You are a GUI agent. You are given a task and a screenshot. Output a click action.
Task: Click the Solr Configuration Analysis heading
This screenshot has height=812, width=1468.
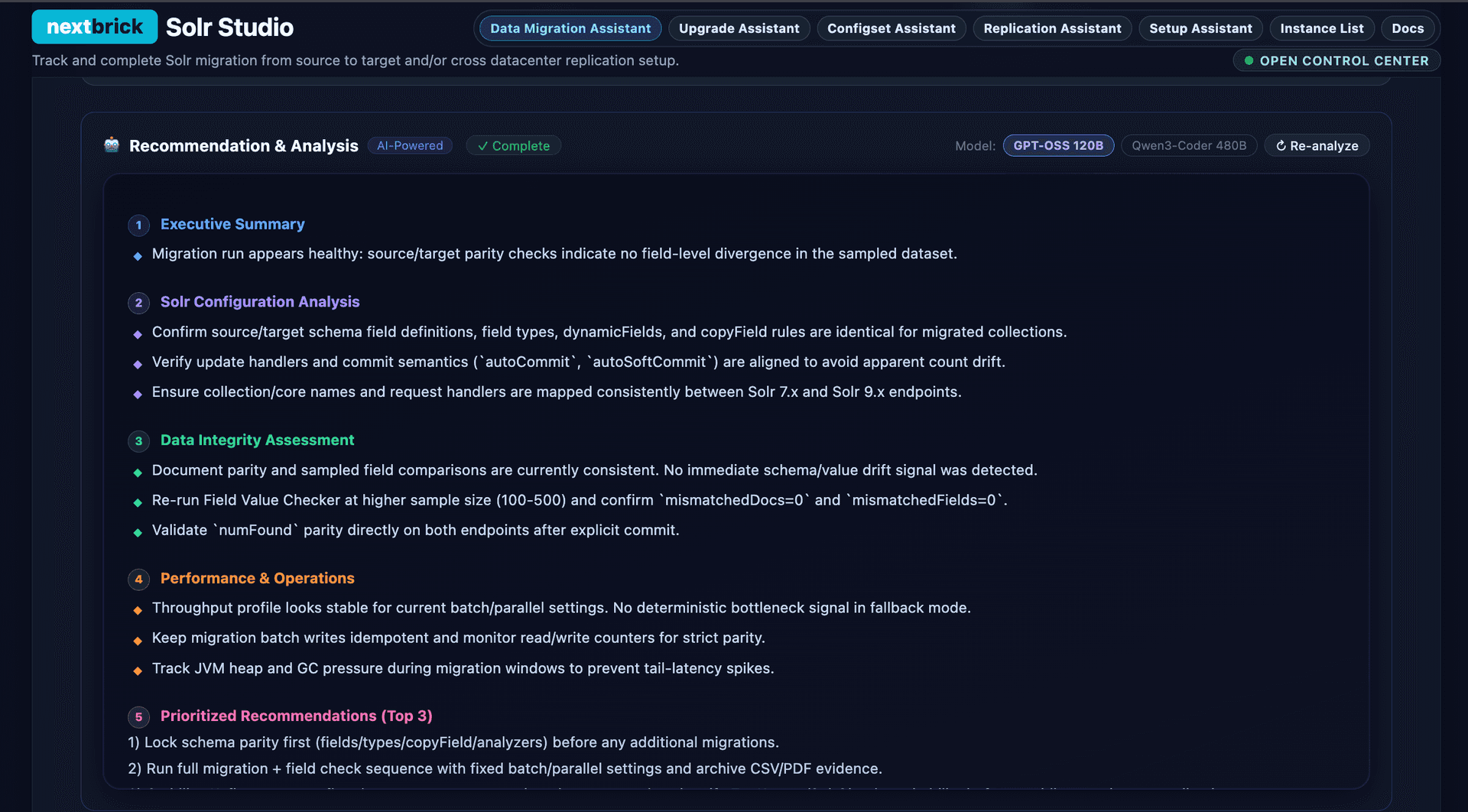click(x=260, y=302)
